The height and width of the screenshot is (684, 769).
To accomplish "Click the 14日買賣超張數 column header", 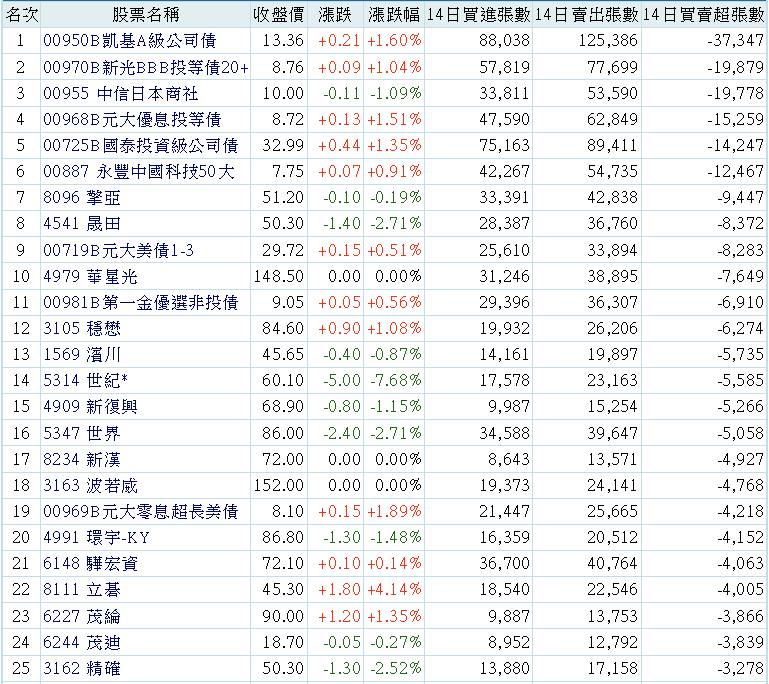I will [704, 15].
